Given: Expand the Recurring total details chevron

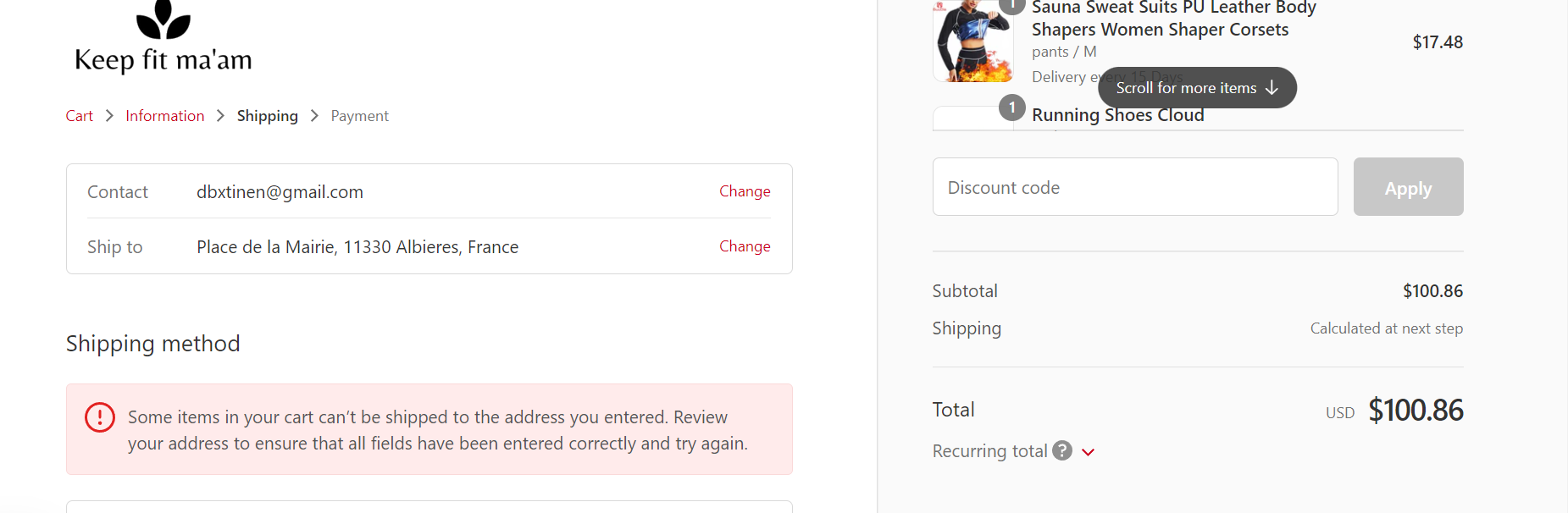Looking at the screenshot, I should [1089, 452].
